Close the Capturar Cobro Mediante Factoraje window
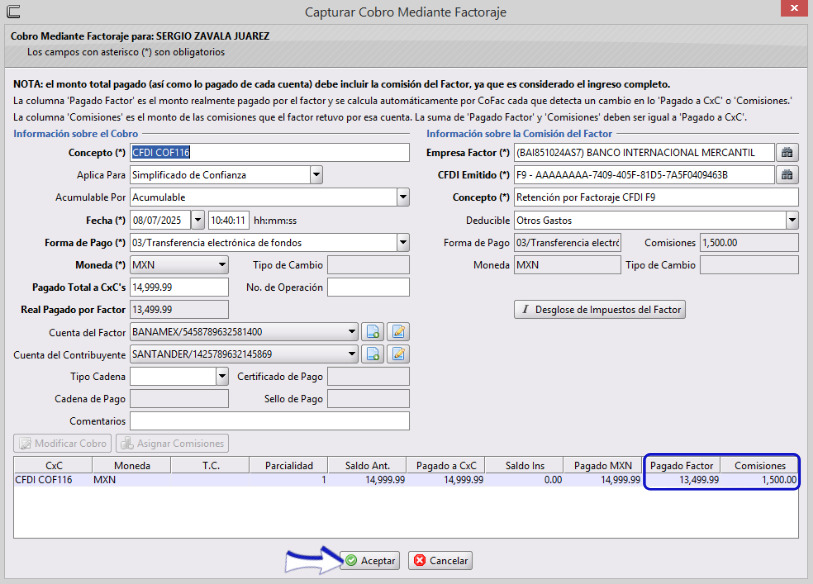 (x=794, y=8)
